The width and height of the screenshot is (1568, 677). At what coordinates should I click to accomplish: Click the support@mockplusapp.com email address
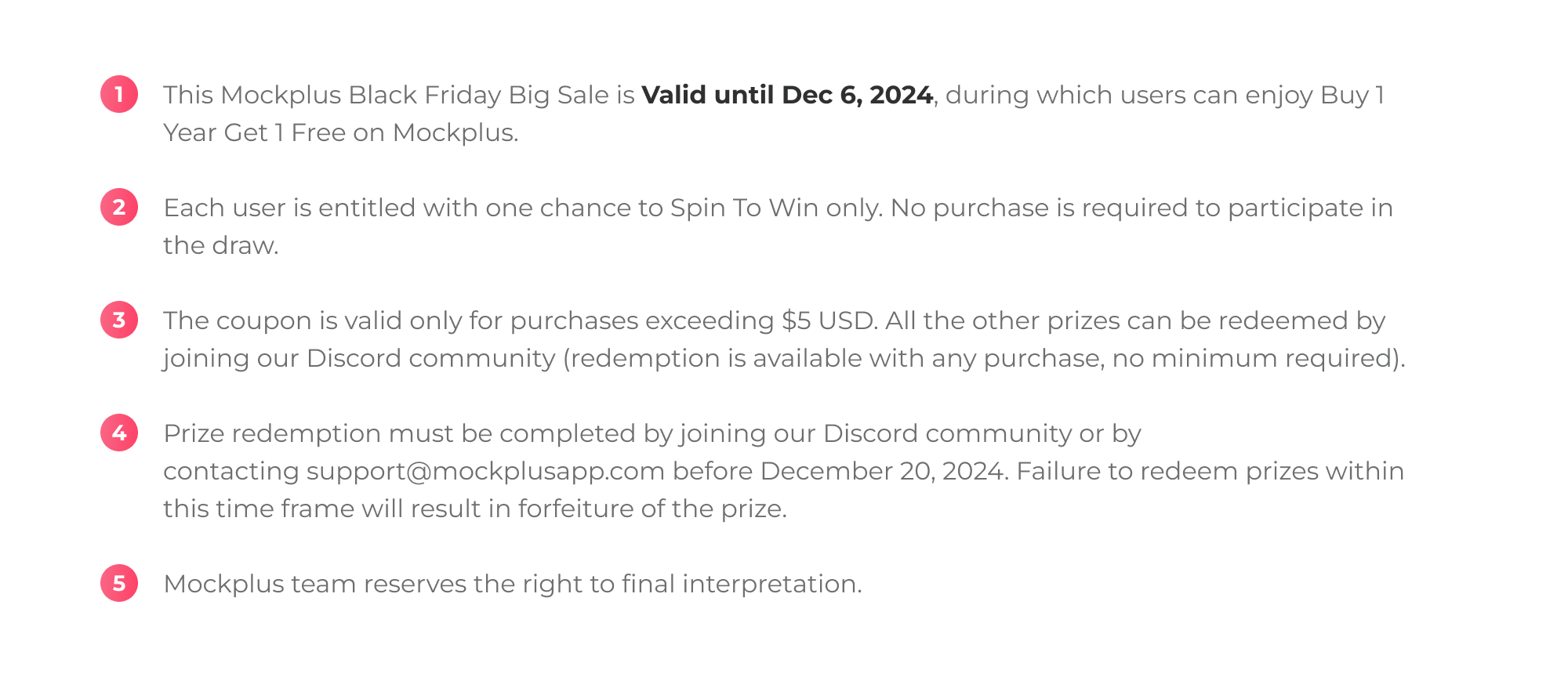(x=485, y=472)
